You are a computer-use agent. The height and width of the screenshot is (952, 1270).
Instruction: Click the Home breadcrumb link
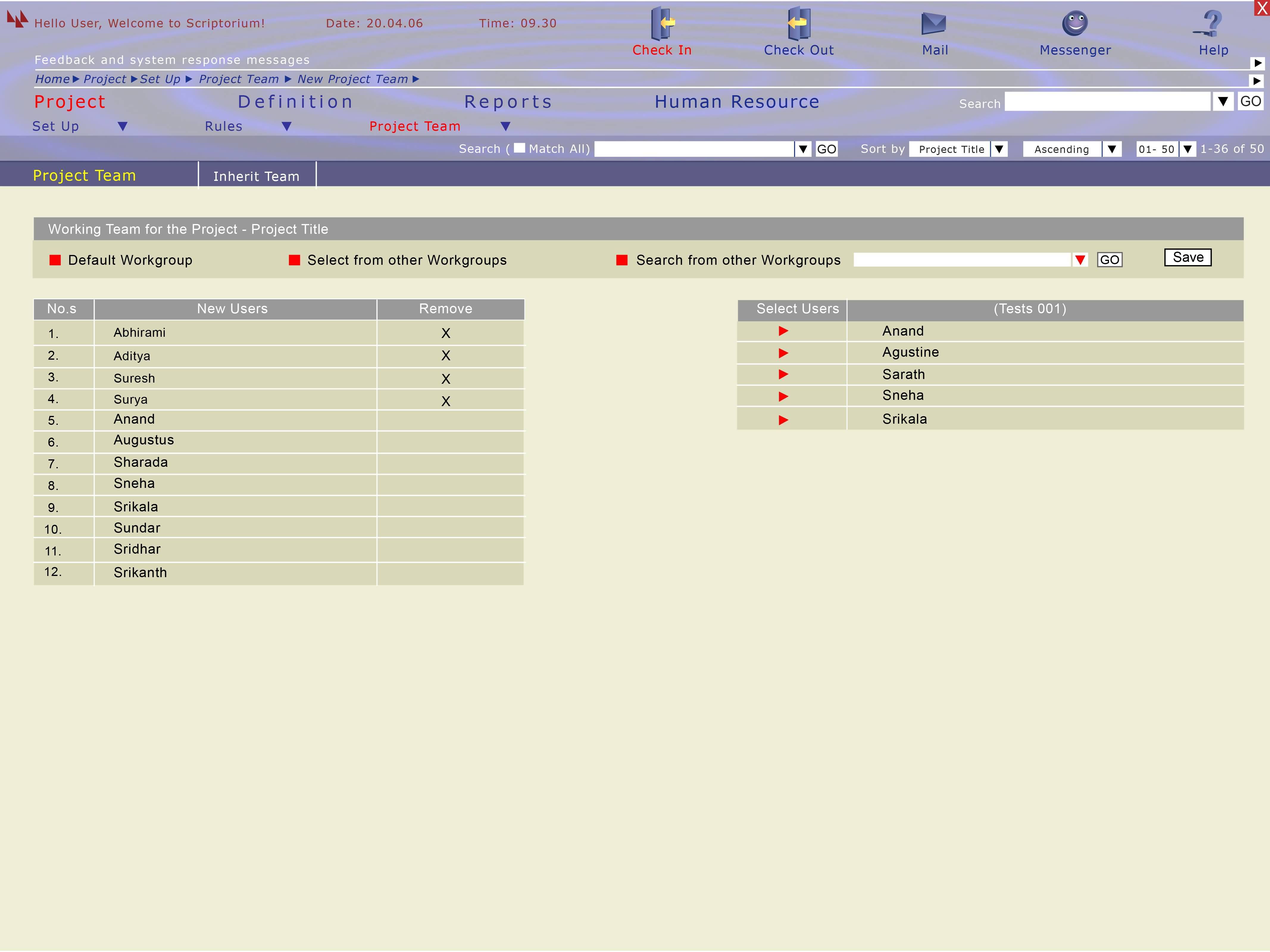(52, 79)
